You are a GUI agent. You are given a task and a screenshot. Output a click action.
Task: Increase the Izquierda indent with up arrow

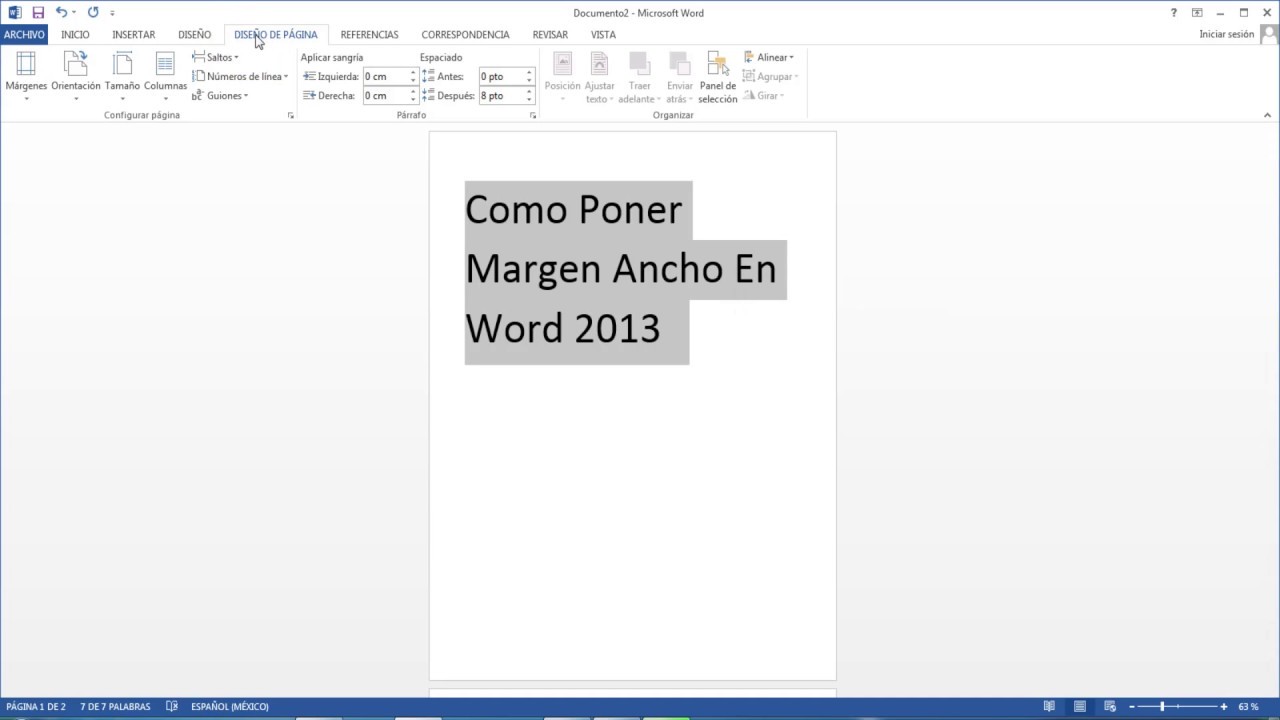(413, 72)
